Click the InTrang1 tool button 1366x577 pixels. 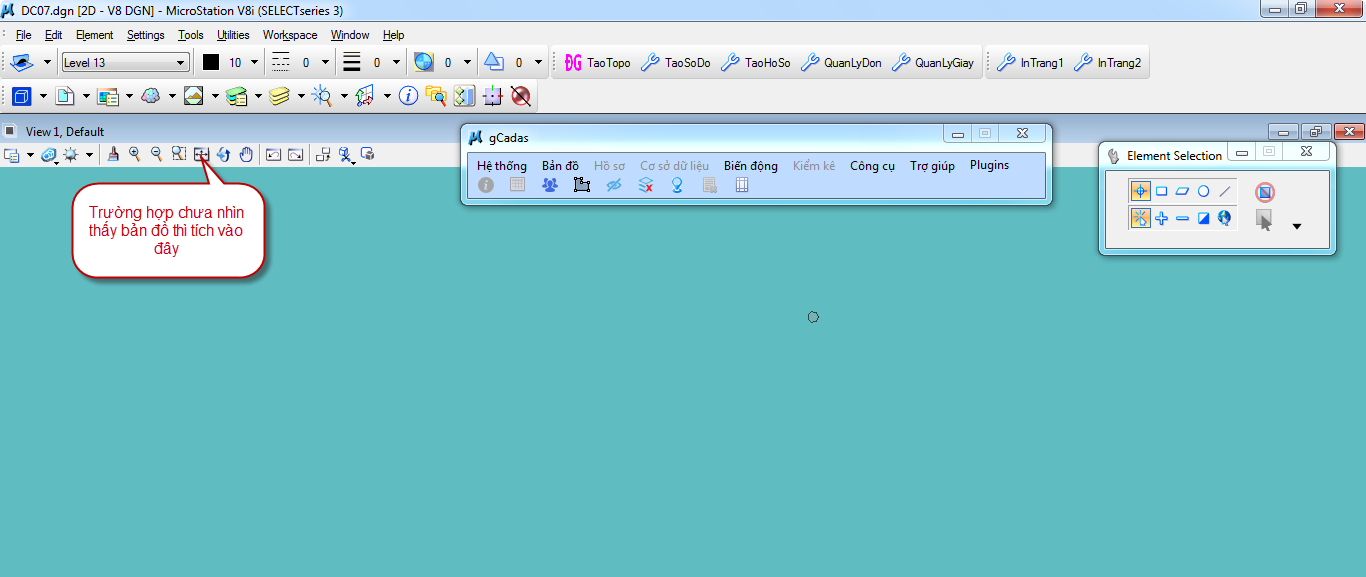coord(1031,63)
